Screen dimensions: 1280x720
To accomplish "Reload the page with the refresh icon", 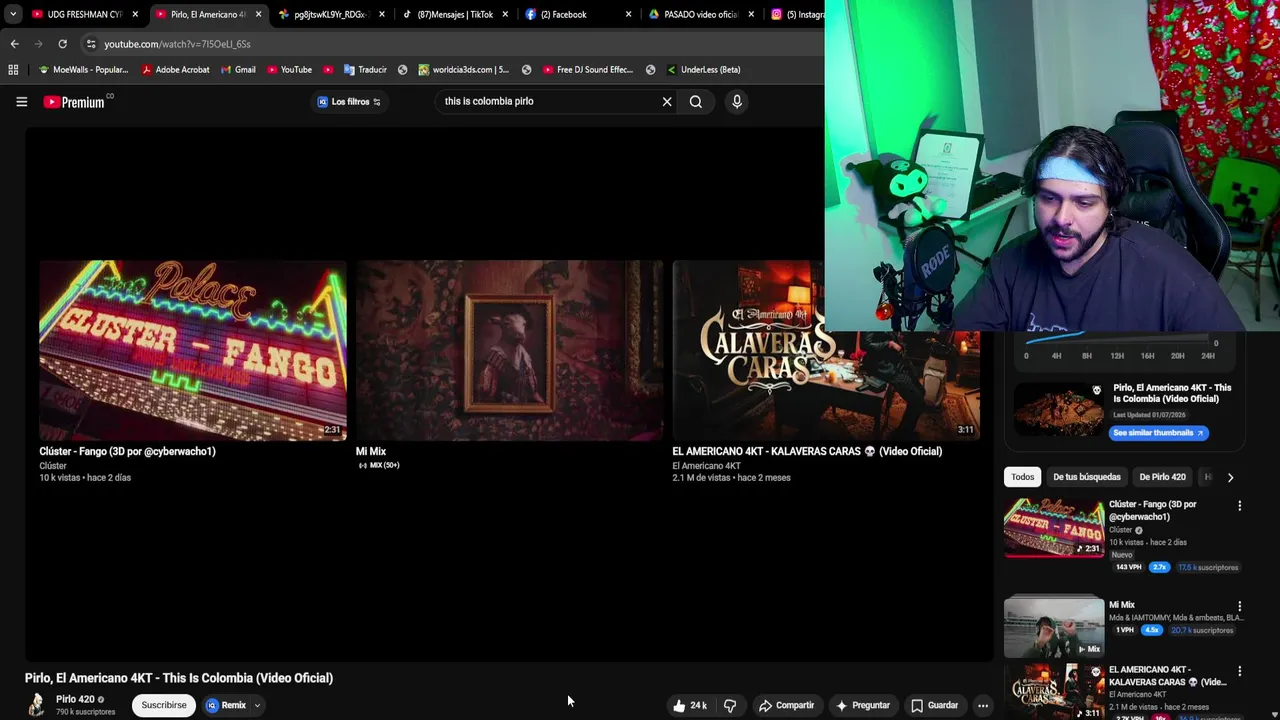I will tap(62, 44).
